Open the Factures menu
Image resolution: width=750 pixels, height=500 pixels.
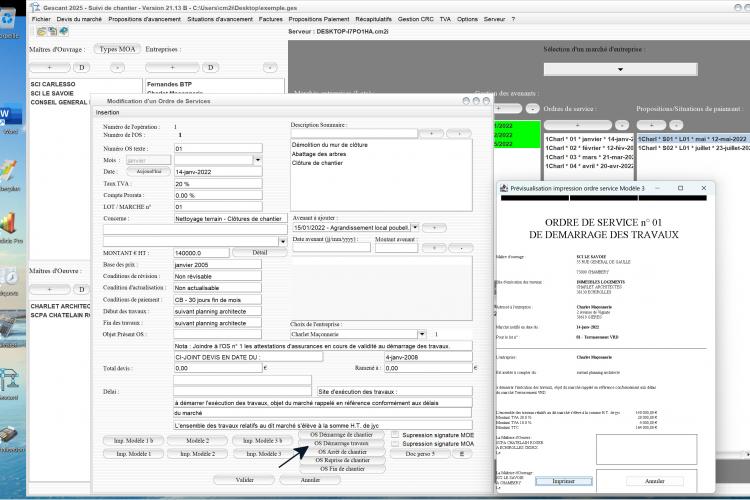click(x=271, y=19)
